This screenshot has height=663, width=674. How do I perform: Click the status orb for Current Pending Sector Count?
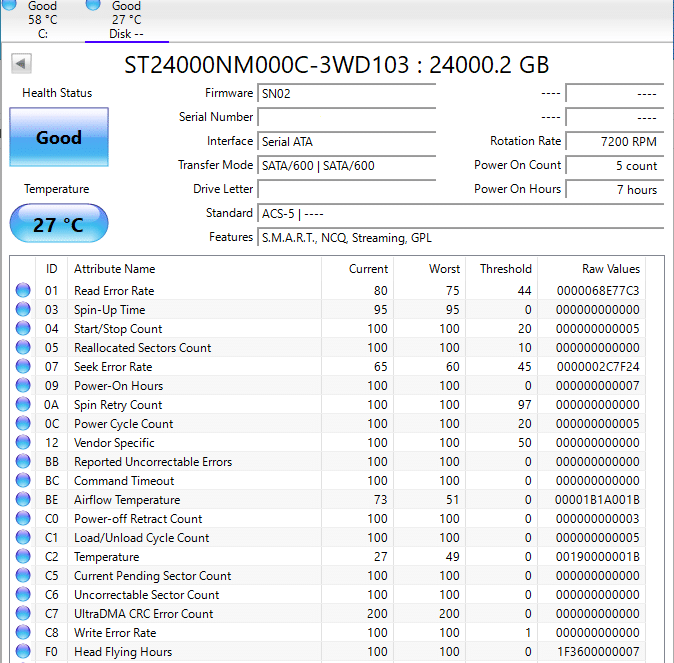pos(23,575)
